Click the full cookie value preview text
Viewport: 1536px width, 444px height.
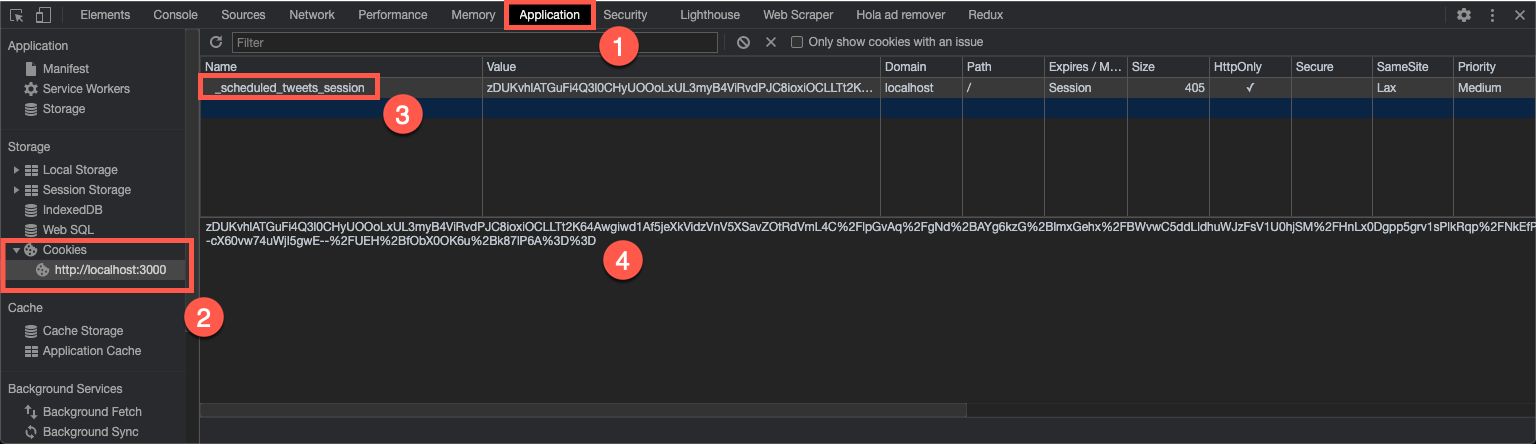pyautogui.click(x=870, y=233)
